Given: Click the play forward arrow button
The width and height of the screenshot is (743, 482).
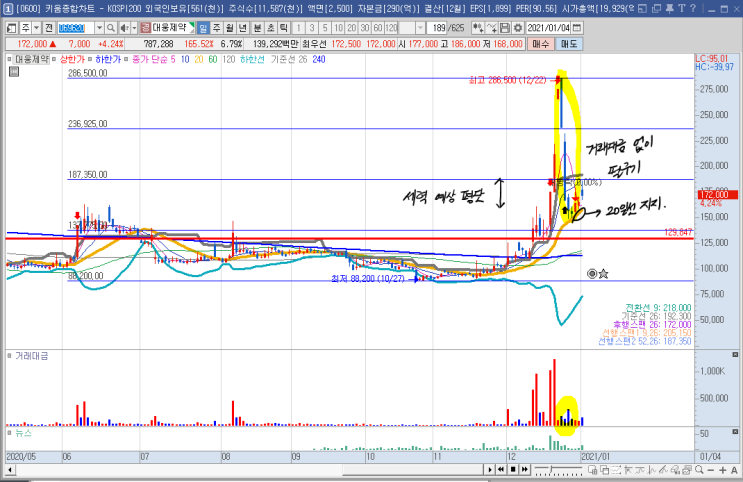Looking at the screenshot, I should click(490, 470).
